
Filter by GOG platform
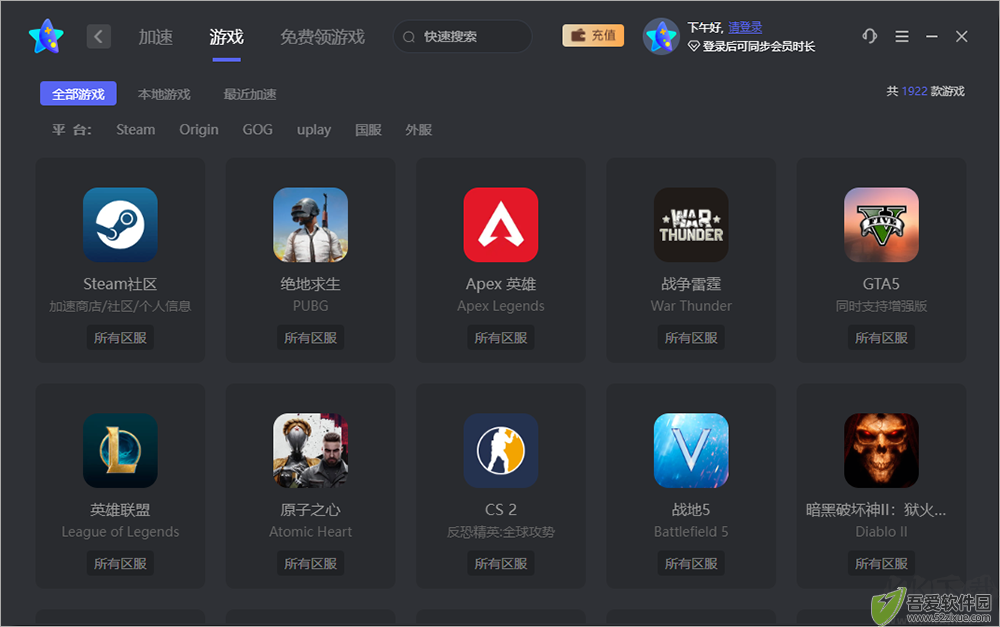pyautogui.click(x=258, y=129)
